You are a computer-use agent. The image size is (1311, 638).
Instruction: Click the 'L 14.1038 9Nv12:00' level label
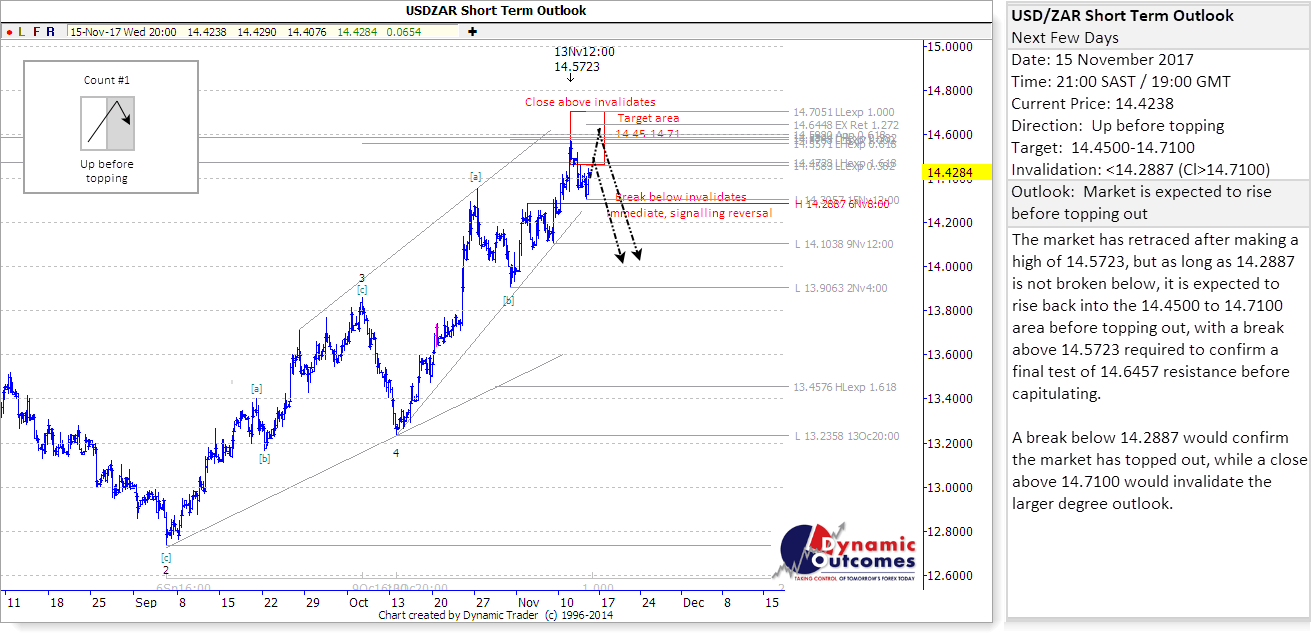click(x=845, y=244)
